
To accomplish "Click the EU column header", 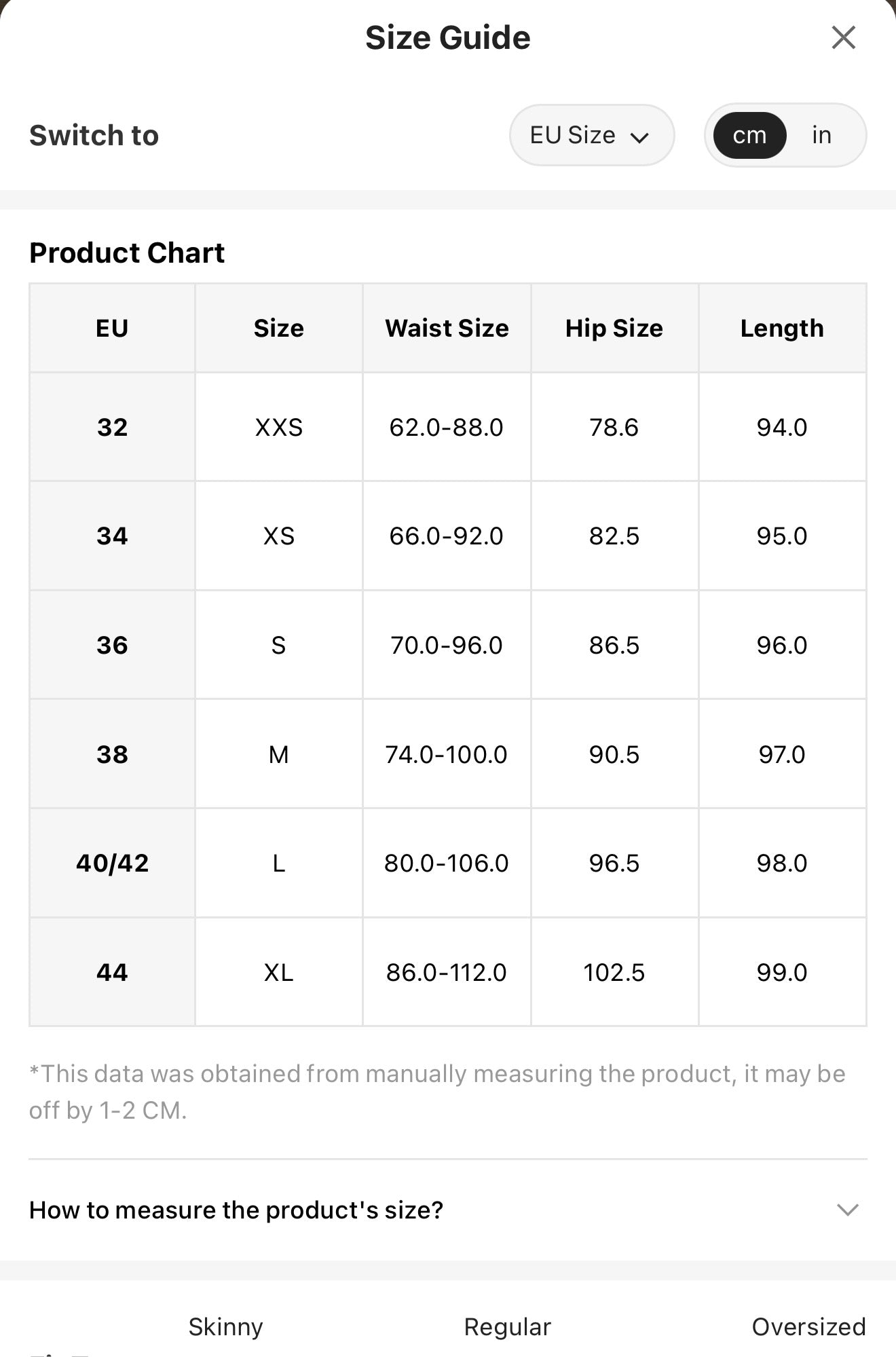I will [112, 328].
